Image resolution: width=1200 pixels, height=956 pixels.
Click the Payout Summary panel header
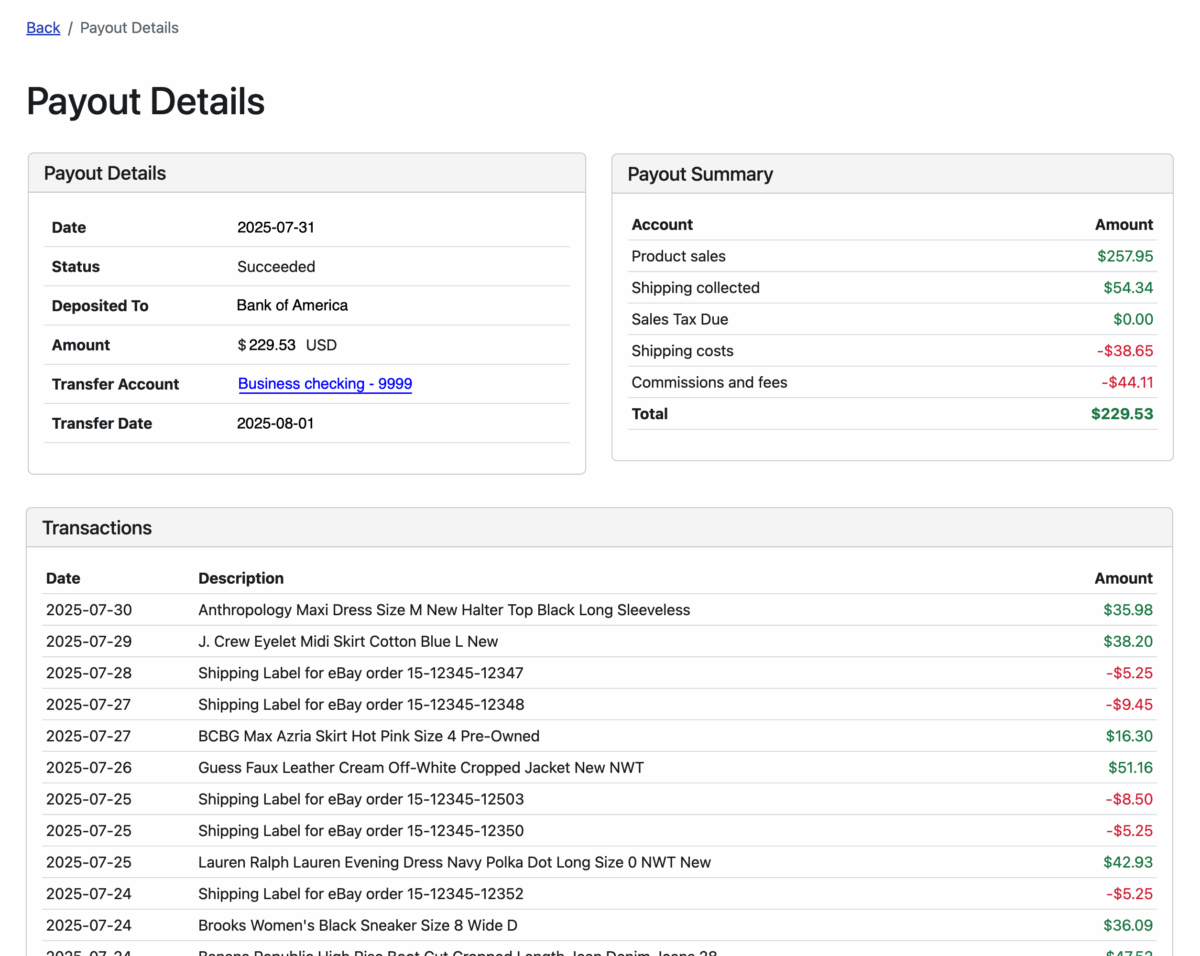pos(699,174)
